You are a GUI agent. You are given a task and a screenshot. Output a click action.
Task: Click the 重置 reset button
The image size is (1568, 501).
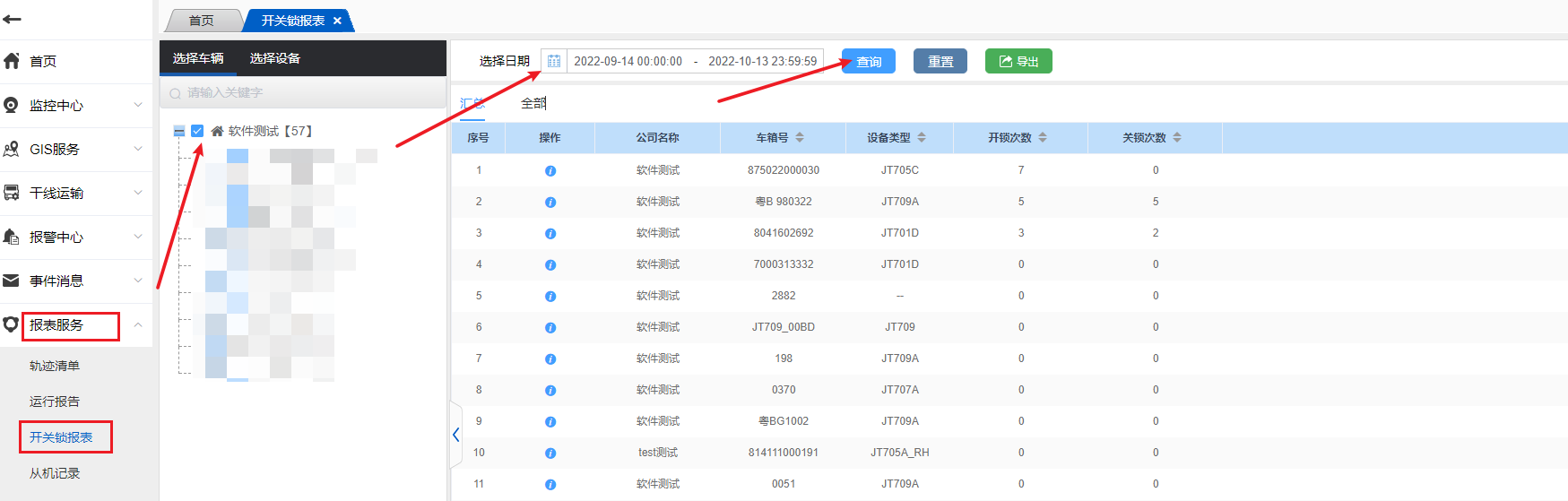[x=940, y=61]
